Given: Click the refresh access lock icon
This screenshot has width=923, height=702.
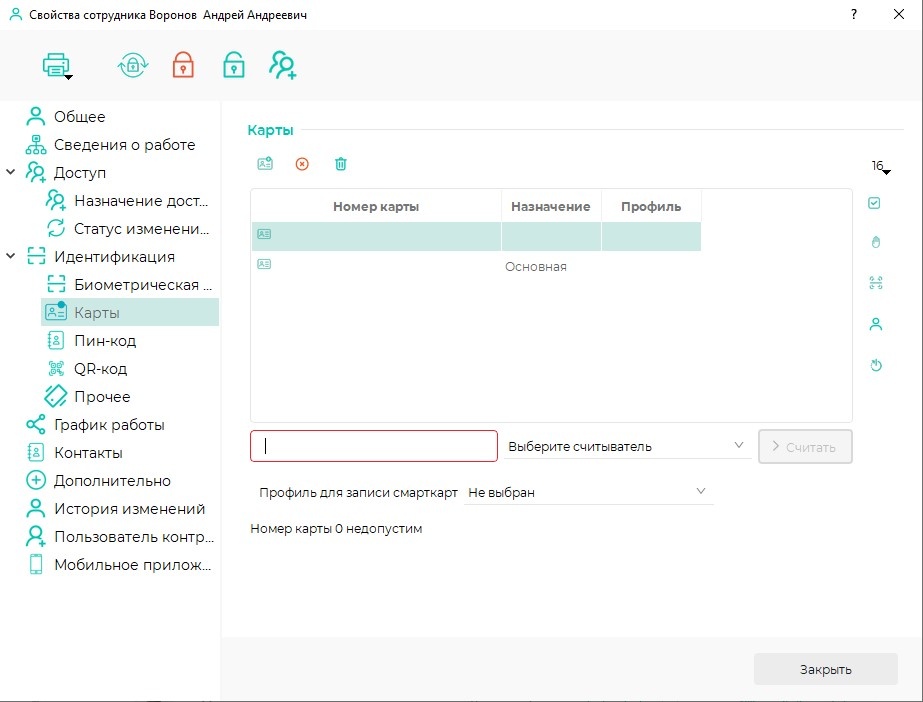Looking at the screenshot, I should 132,65.
